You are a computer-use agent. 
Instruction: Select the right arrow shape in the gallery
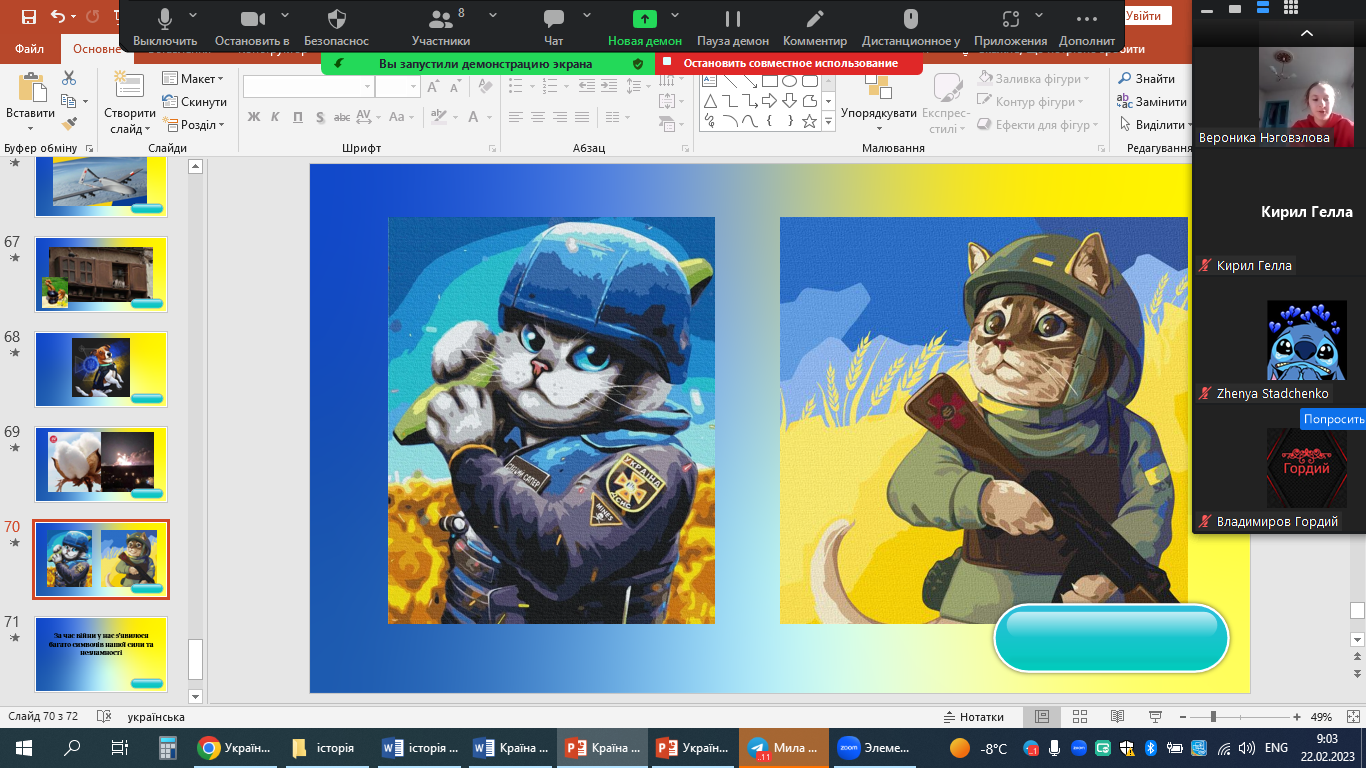[769, 101]
